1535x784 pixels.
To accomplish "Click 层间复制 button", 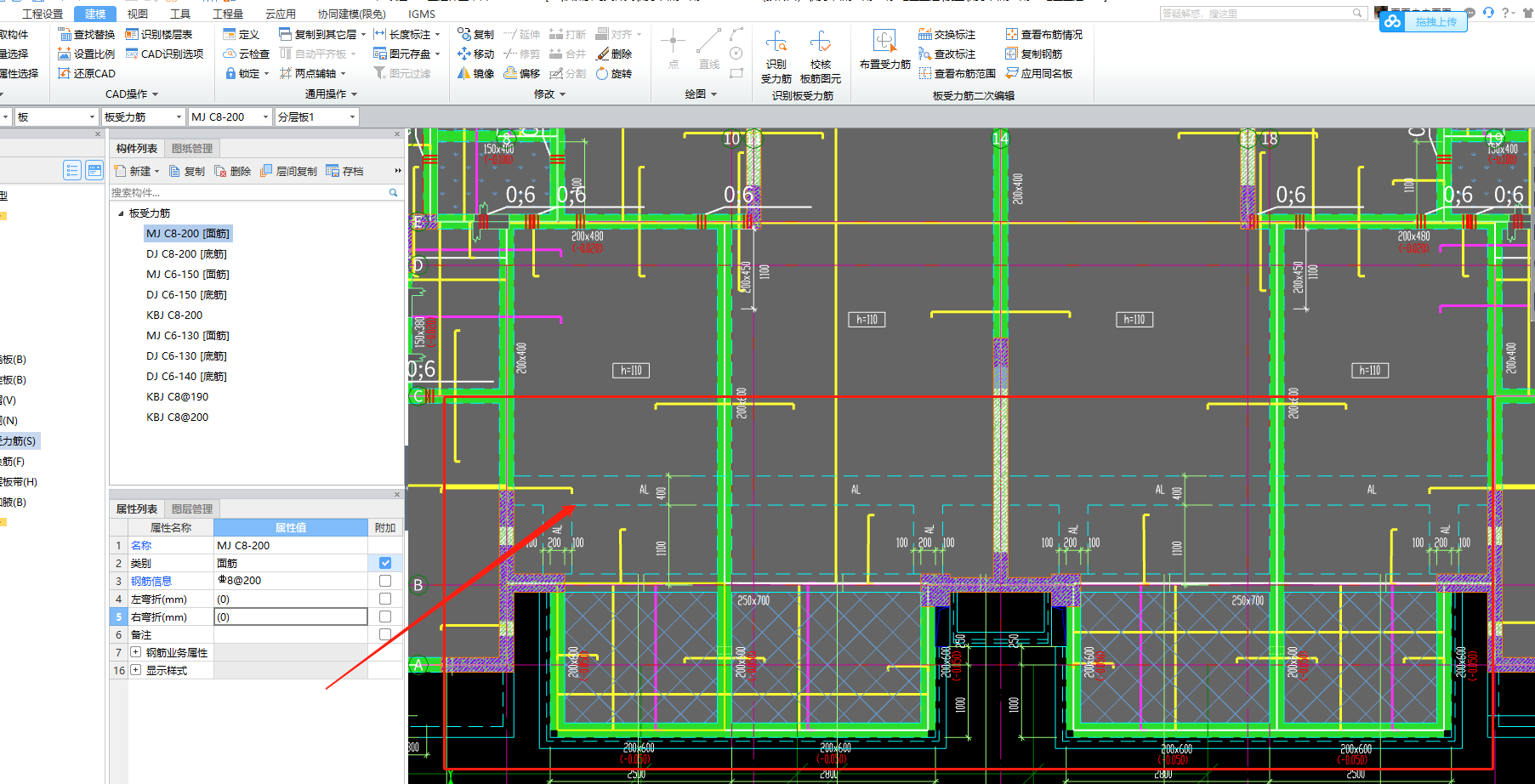I will pos(289,171).
